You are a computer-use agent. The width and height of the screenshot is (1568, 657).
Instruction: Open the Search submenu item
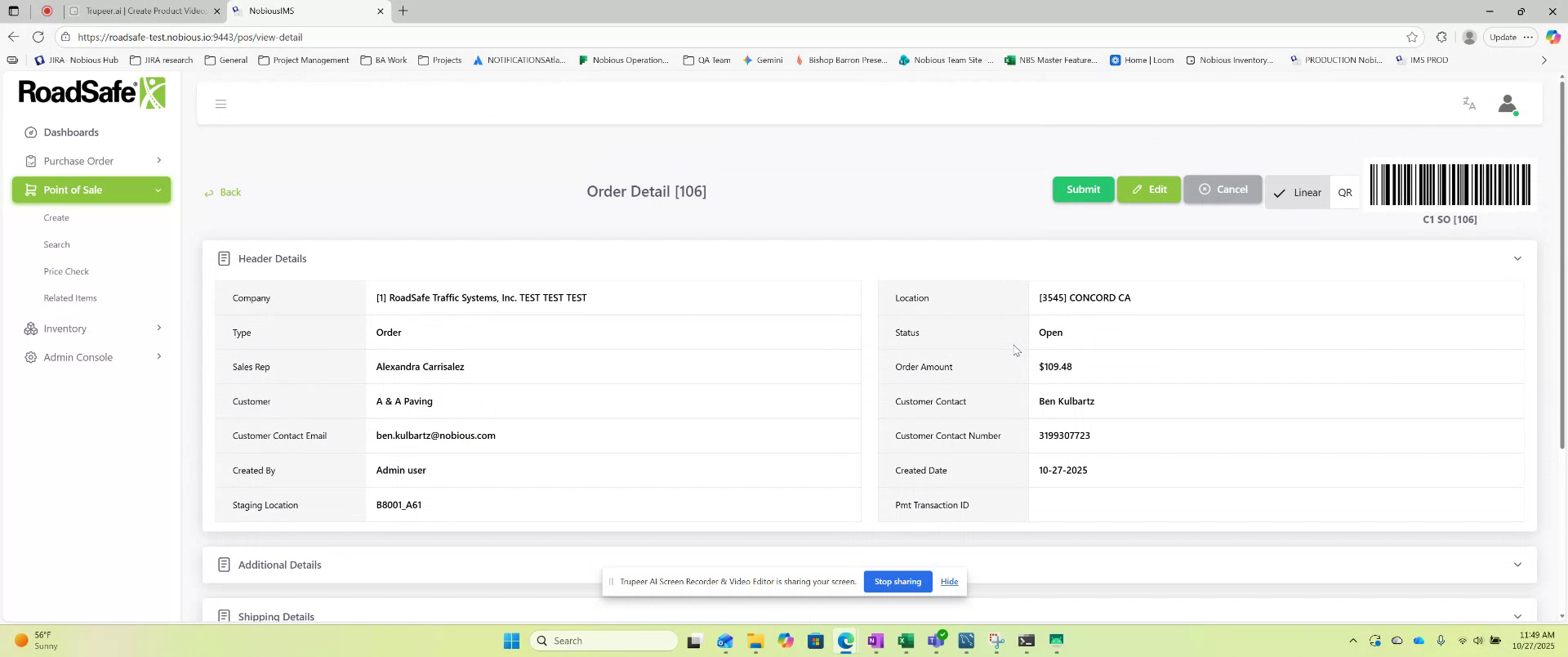[56, 244]
